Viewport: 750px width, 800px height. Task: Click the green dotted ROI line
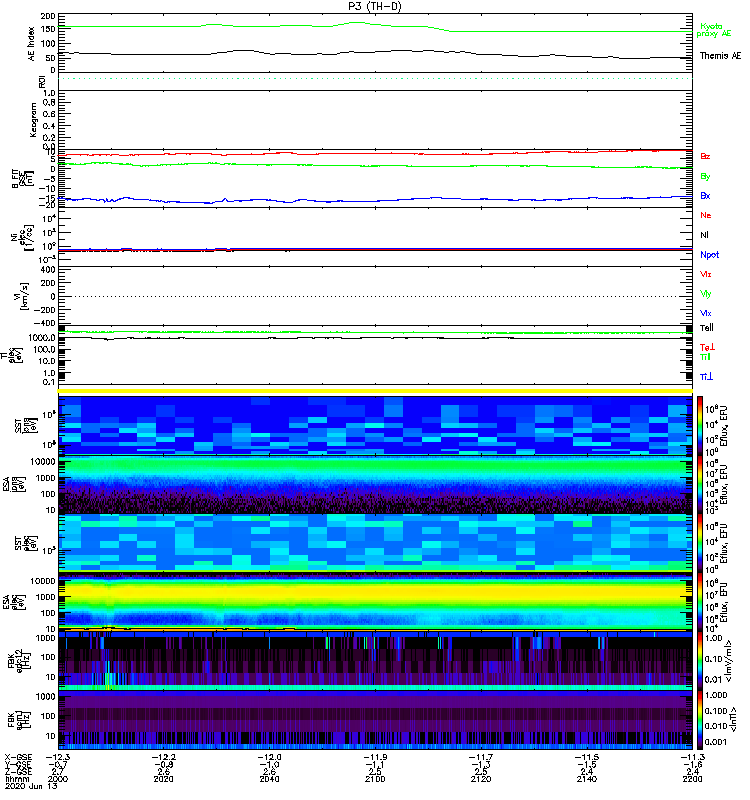pos(375,79)
